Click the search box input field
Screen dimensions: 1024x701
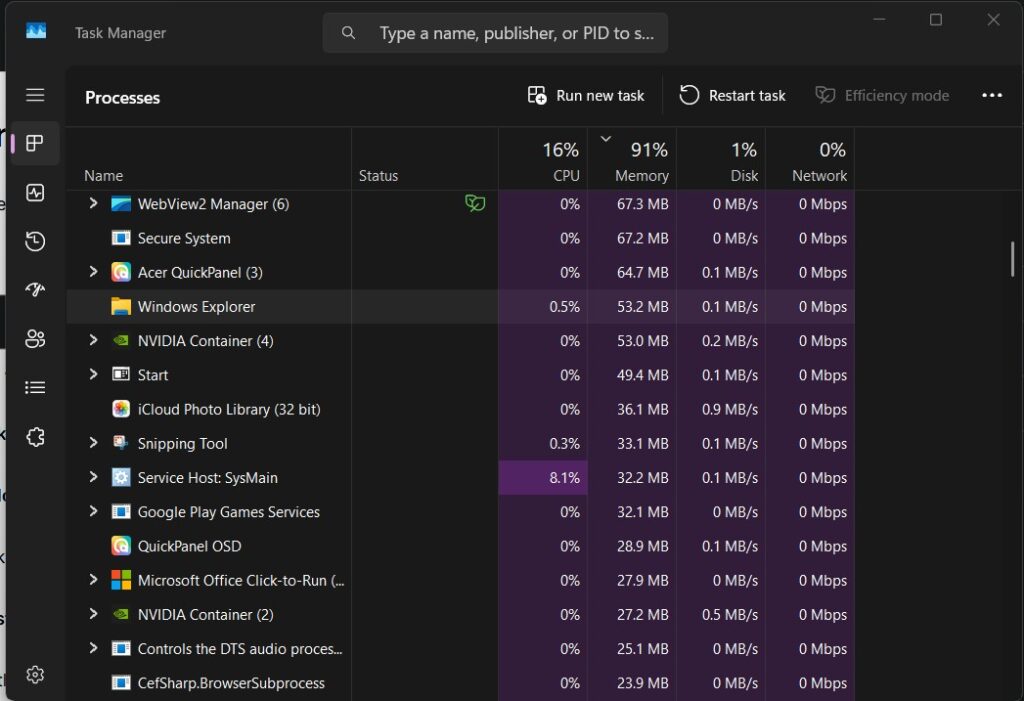(x=495, y=33)
